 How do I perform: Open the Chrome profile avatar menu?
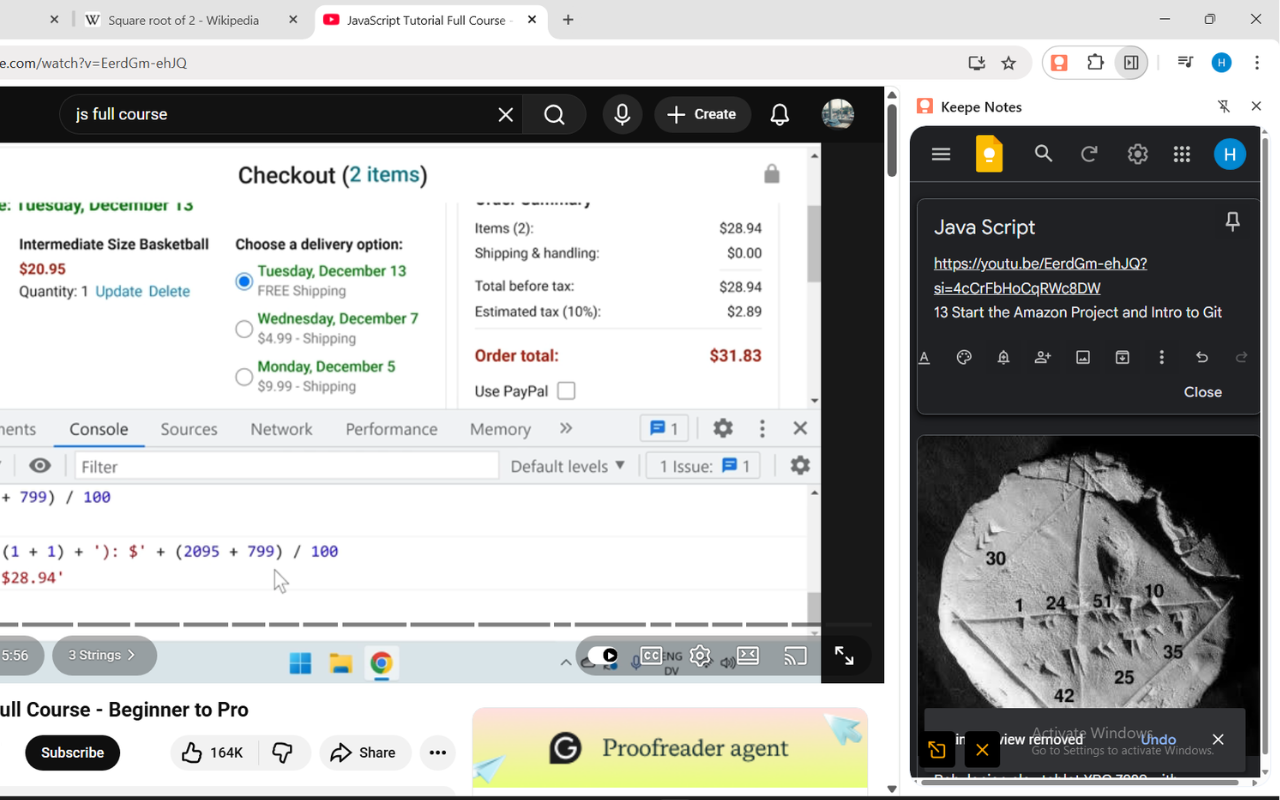[x=1221, y=63]
